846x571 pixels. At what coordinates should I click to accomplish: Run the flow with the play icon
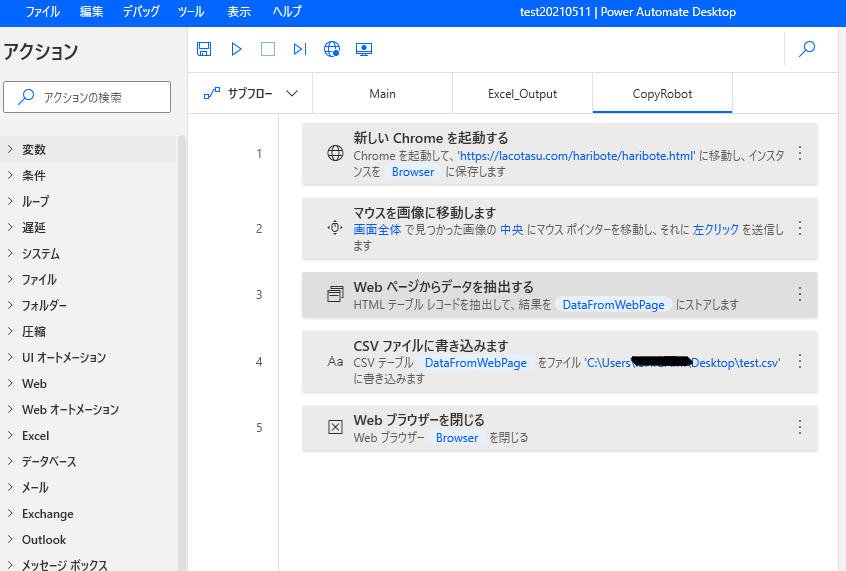tap(236, 49)
